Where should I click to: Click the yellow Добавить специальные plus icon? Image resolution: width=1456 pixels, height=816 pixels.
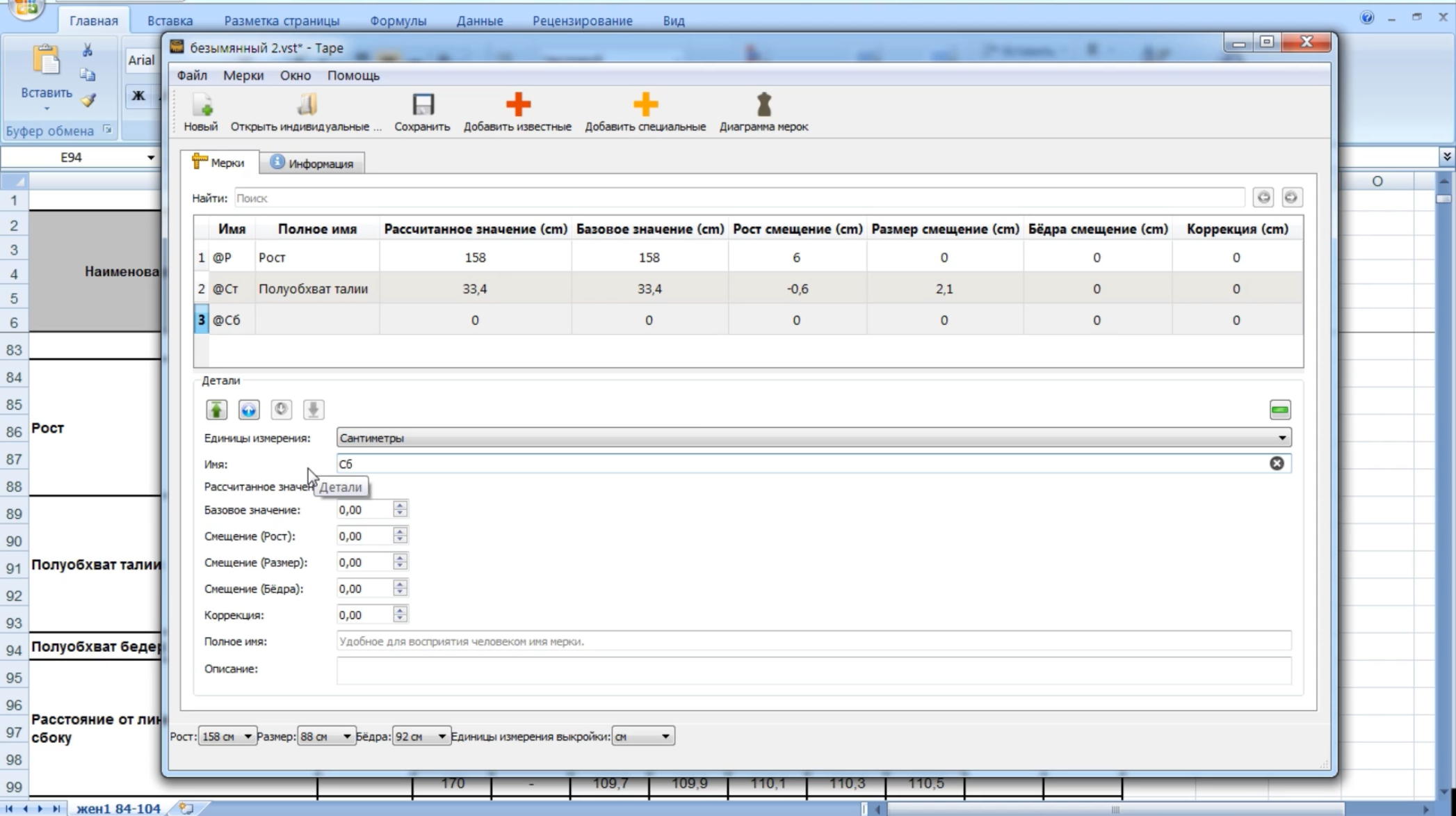click(x=645, y=105)
